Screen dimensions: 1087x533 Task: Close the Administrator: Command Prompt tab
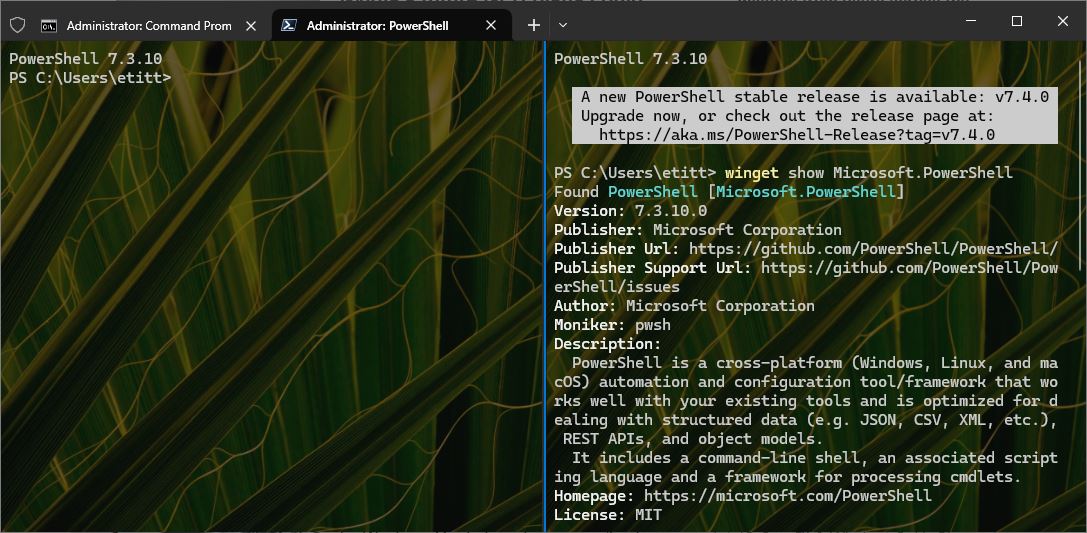[251, 25]
